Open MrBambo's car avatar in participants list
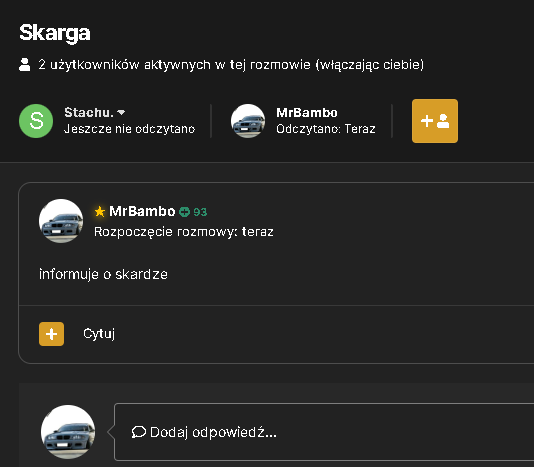 (x=248, y=121)
